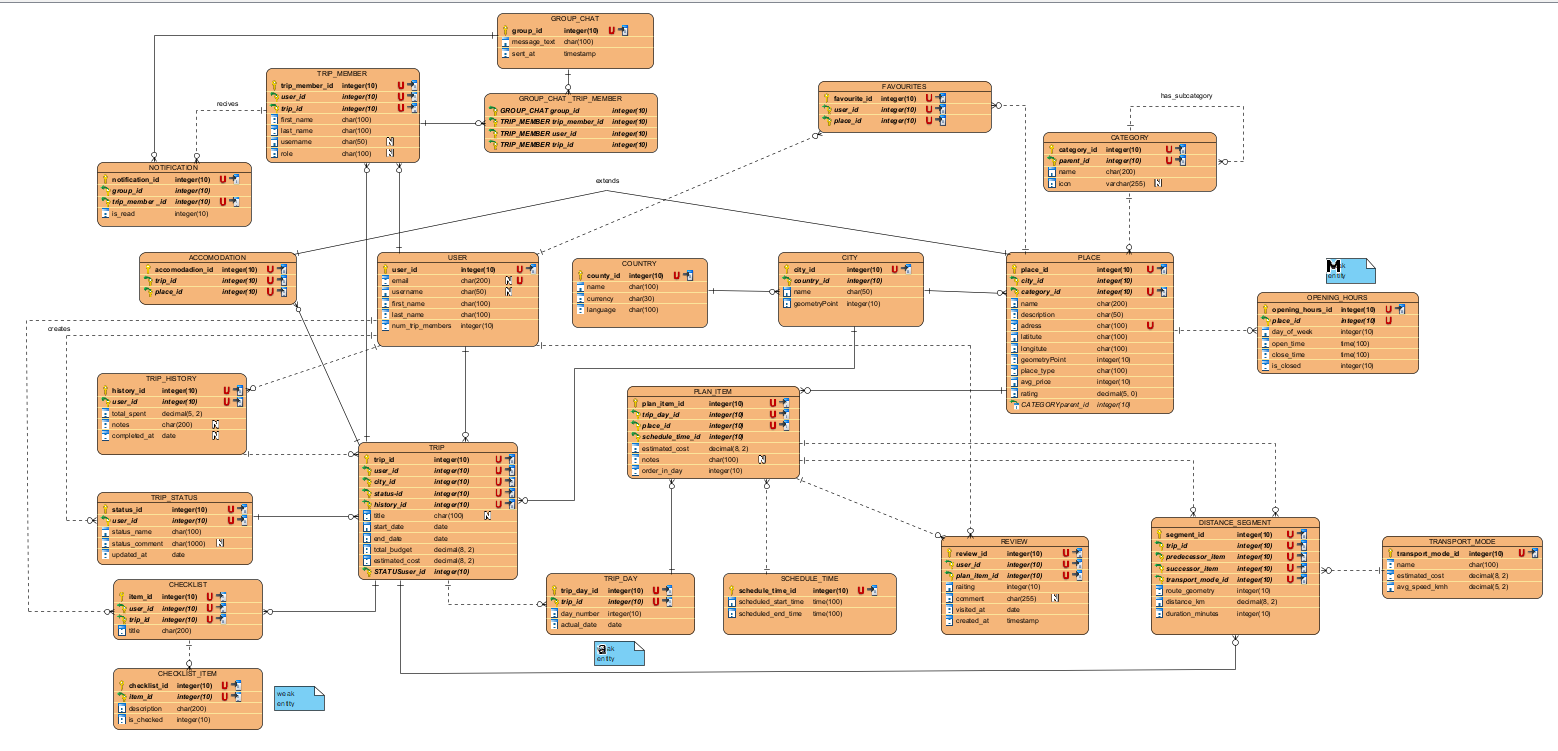Viewport: 1558px width, 751px height.
Task: Select the extends relationship label
Action: [x=607, y=181]
